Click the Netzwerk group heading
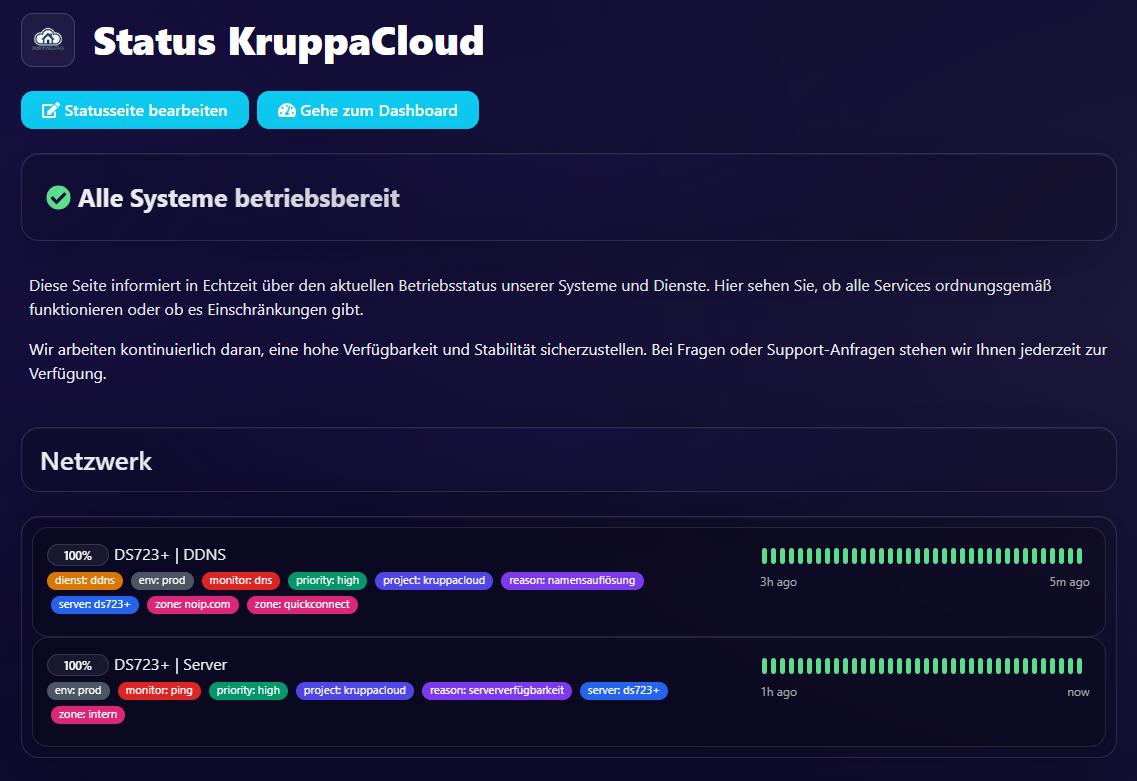The image size is (1137, 781). (x=96, y=461)
